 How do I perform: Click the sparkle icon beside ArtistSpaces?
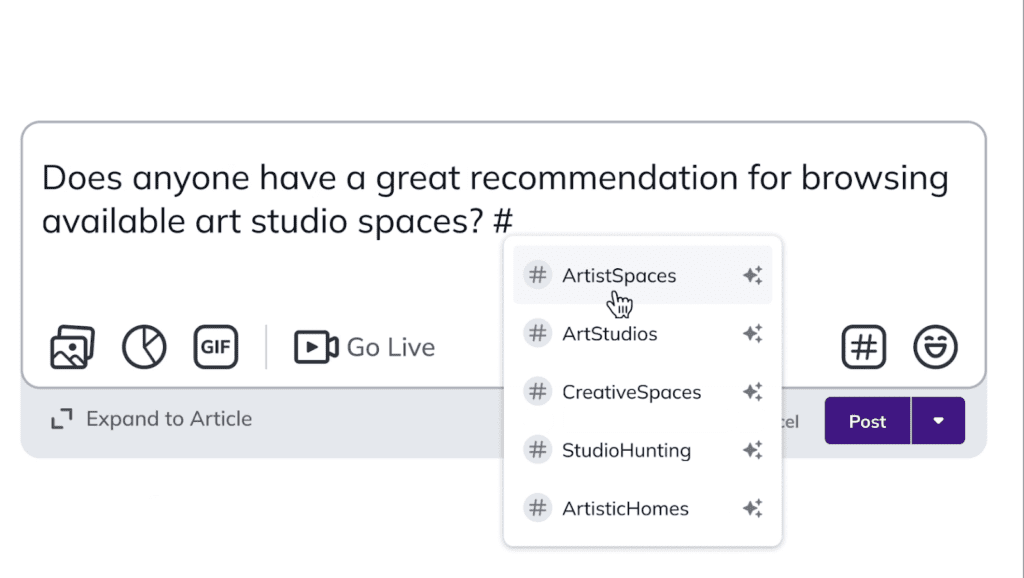pyautogui.click(x=752, y=275)
